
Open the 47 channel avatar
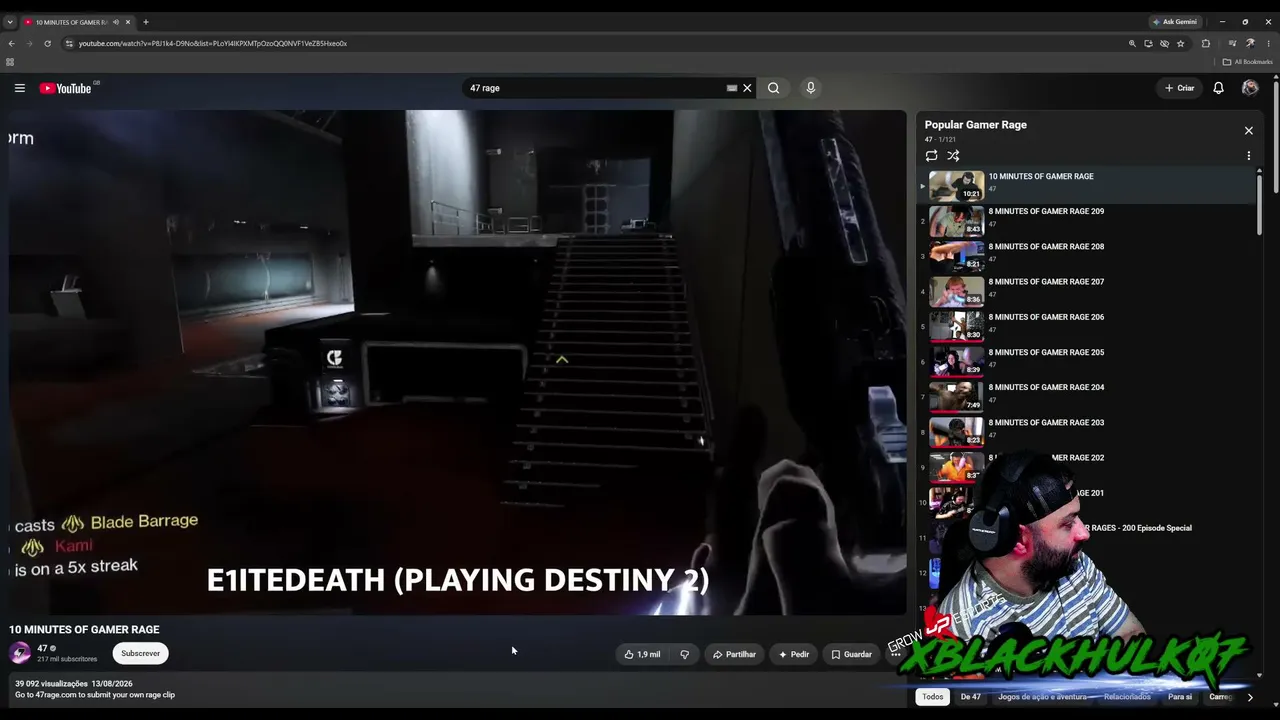(x=20, y=653)
